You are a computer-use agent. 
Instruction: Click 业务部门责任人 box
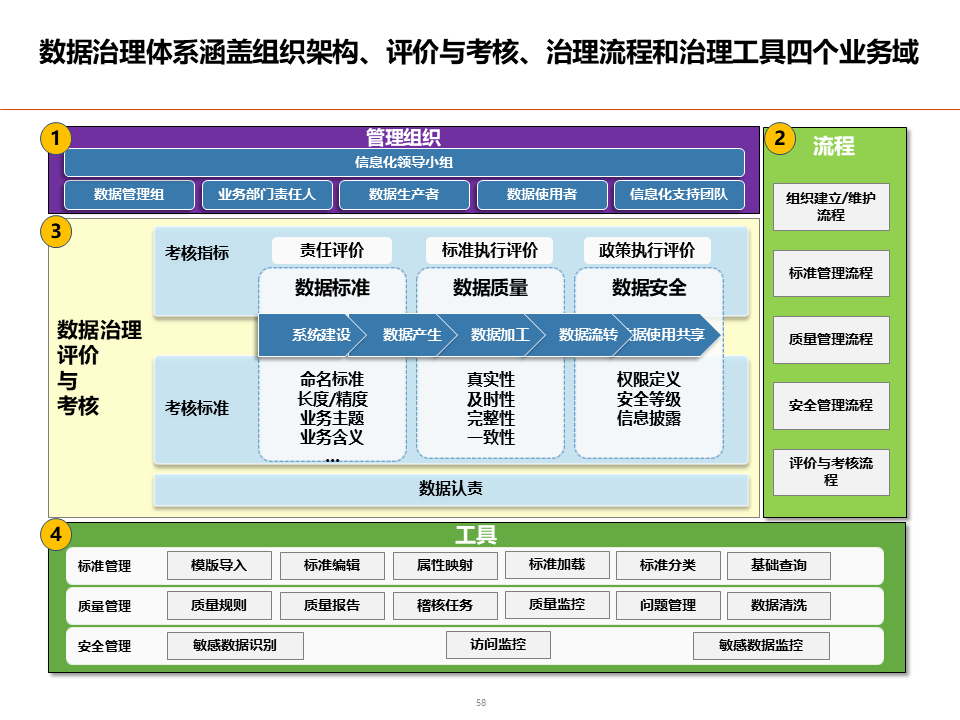267,195
